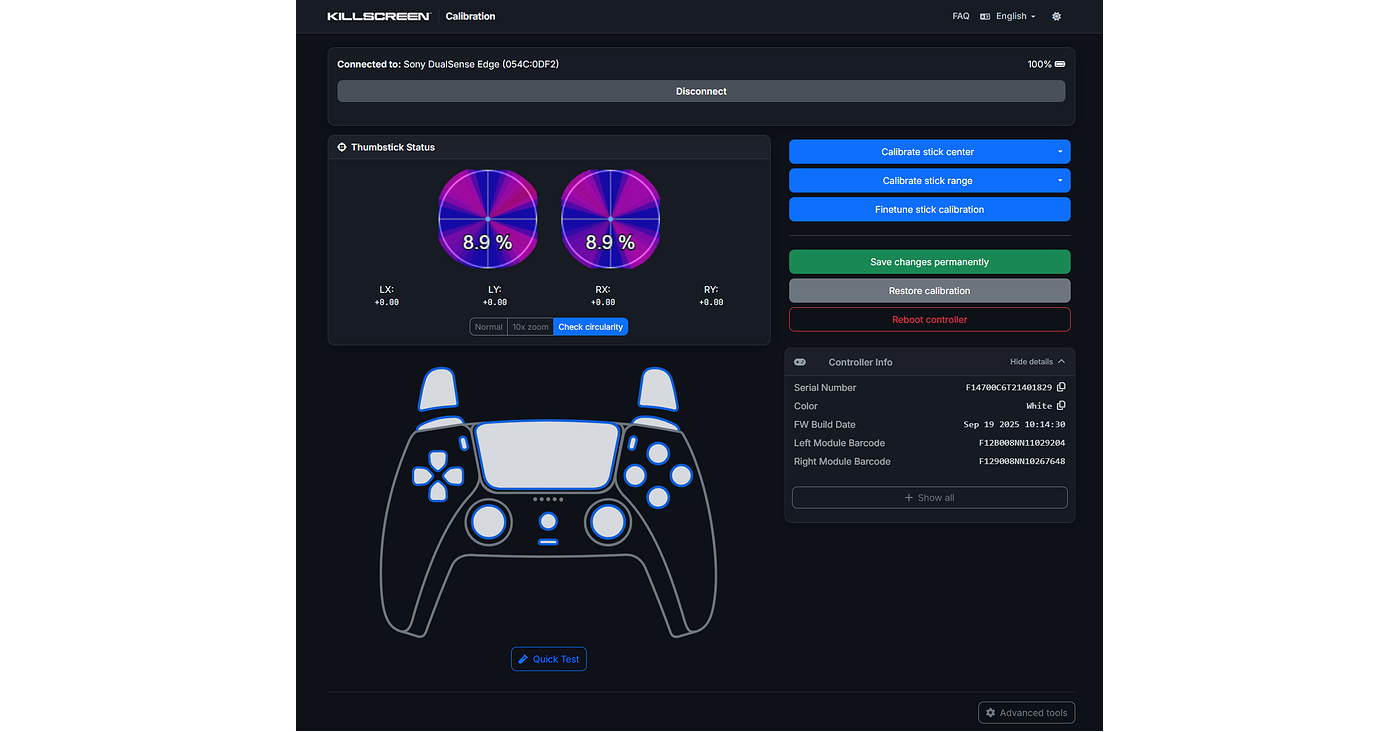The image size is (1399, 732).
Task: Click Restore calibration
Action: [930, 291]
